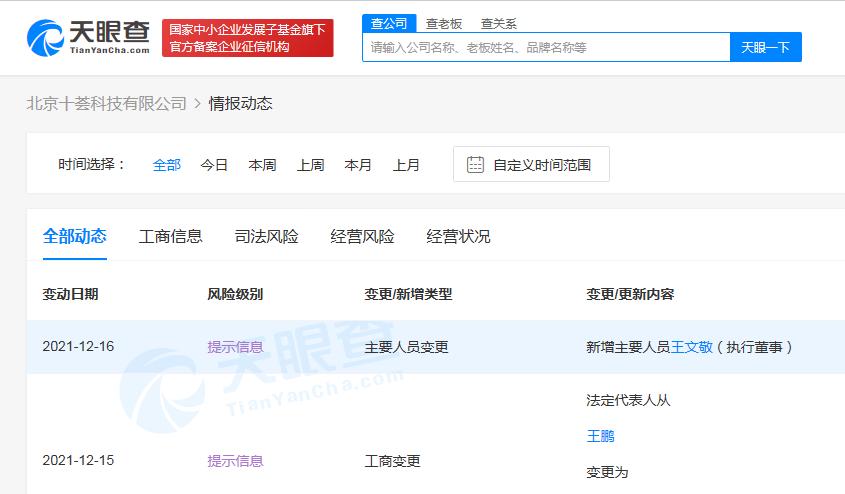Filter time by 全部
The width and height of the screenshot is (845, 494).
click(x=167, y=165)
